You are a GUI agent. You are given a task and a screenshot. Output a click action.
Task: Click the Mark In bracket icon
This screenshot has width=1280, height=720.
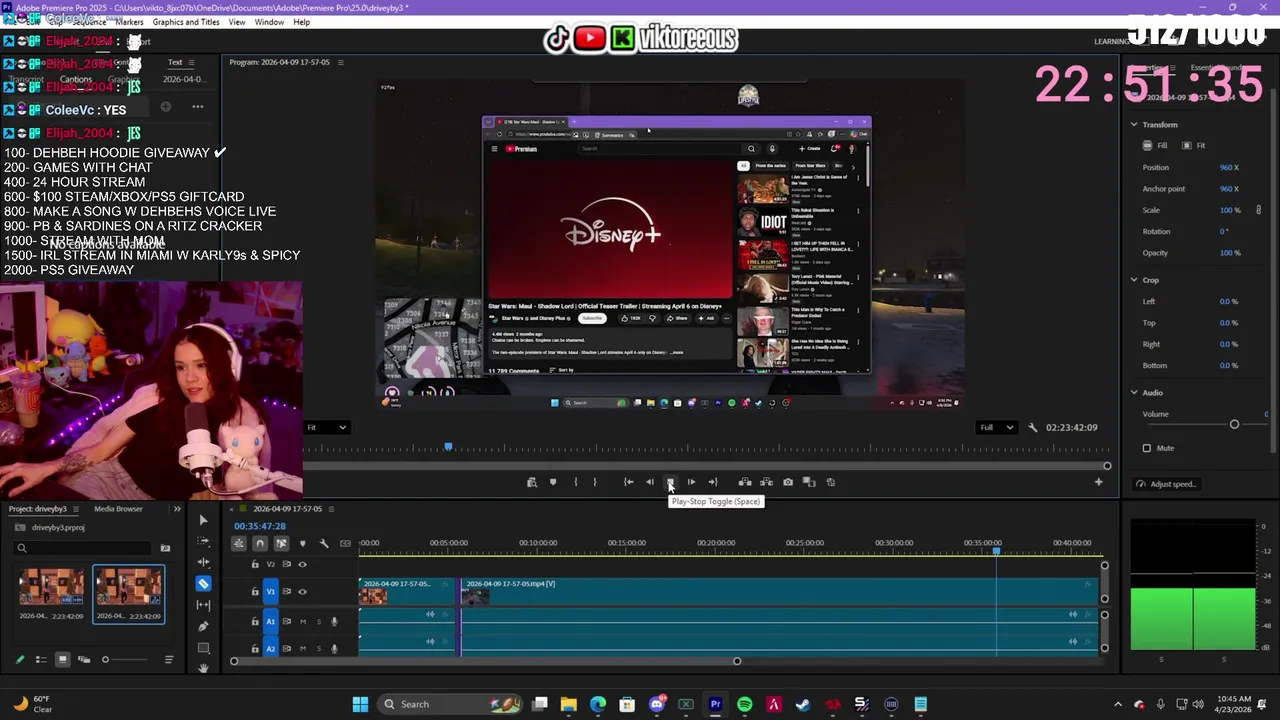pyautogui.click(x=575, y=482)
